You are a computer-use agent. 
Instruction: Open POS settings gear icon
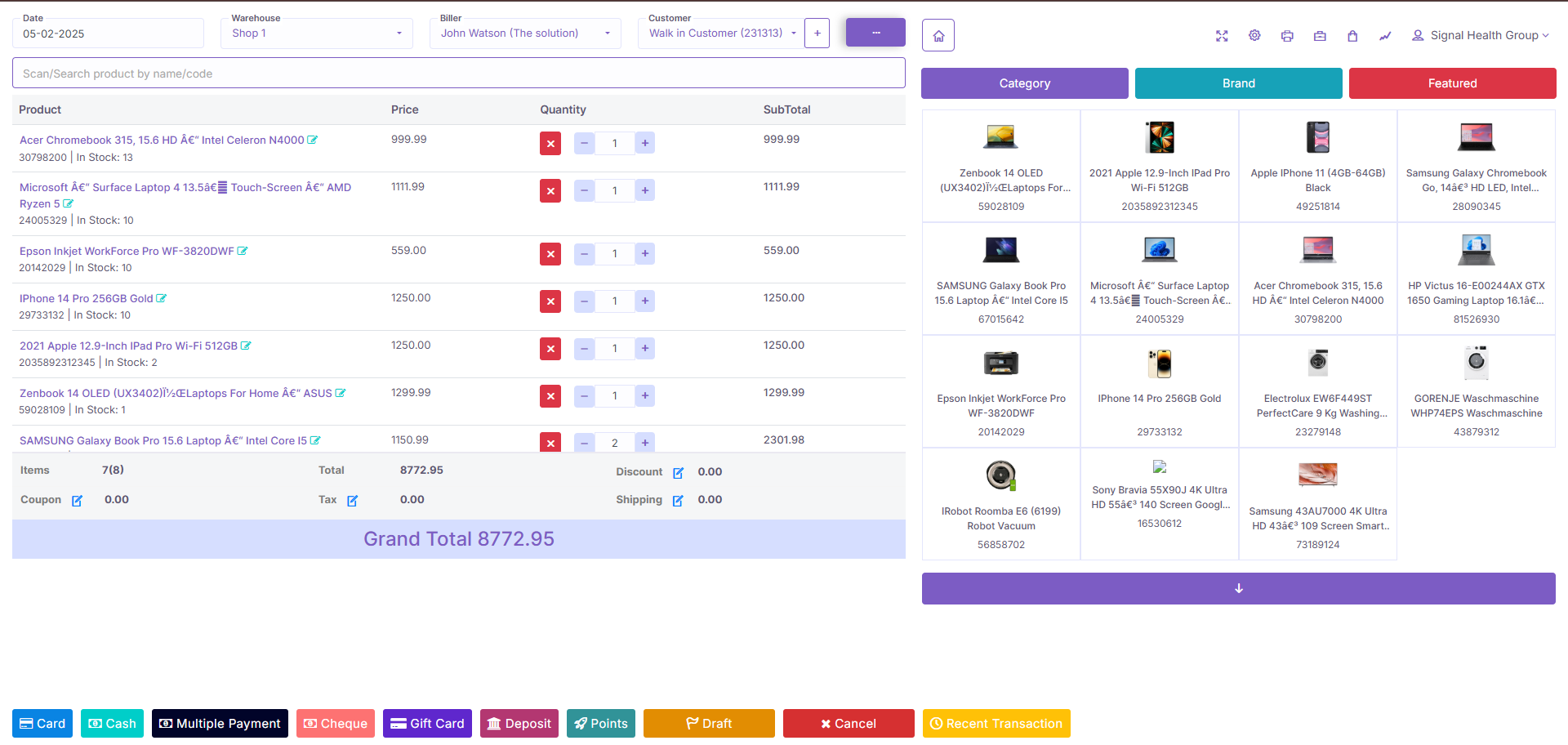[x=1254, y=36]
